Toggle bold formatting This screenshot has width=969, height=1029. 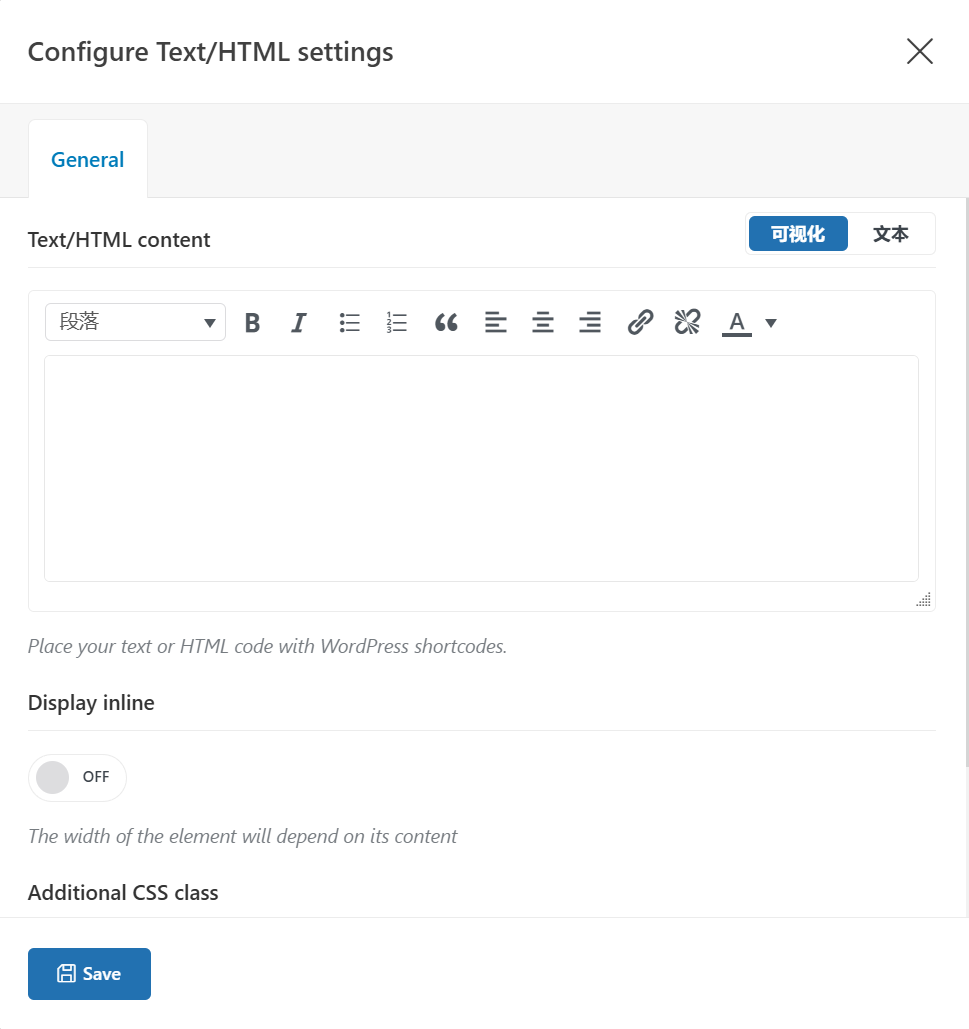pos(252,323)
